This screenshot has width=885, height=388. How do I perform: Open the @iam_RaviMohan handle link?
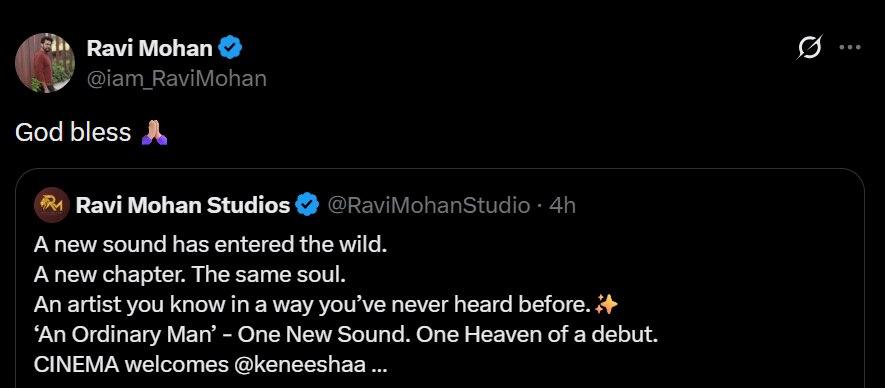pyautogui.click(x=176, y=79)
